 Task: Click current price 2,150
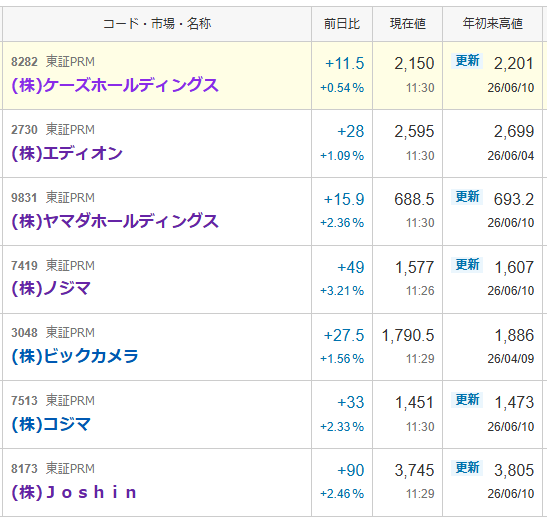click(x=414, y=64)
